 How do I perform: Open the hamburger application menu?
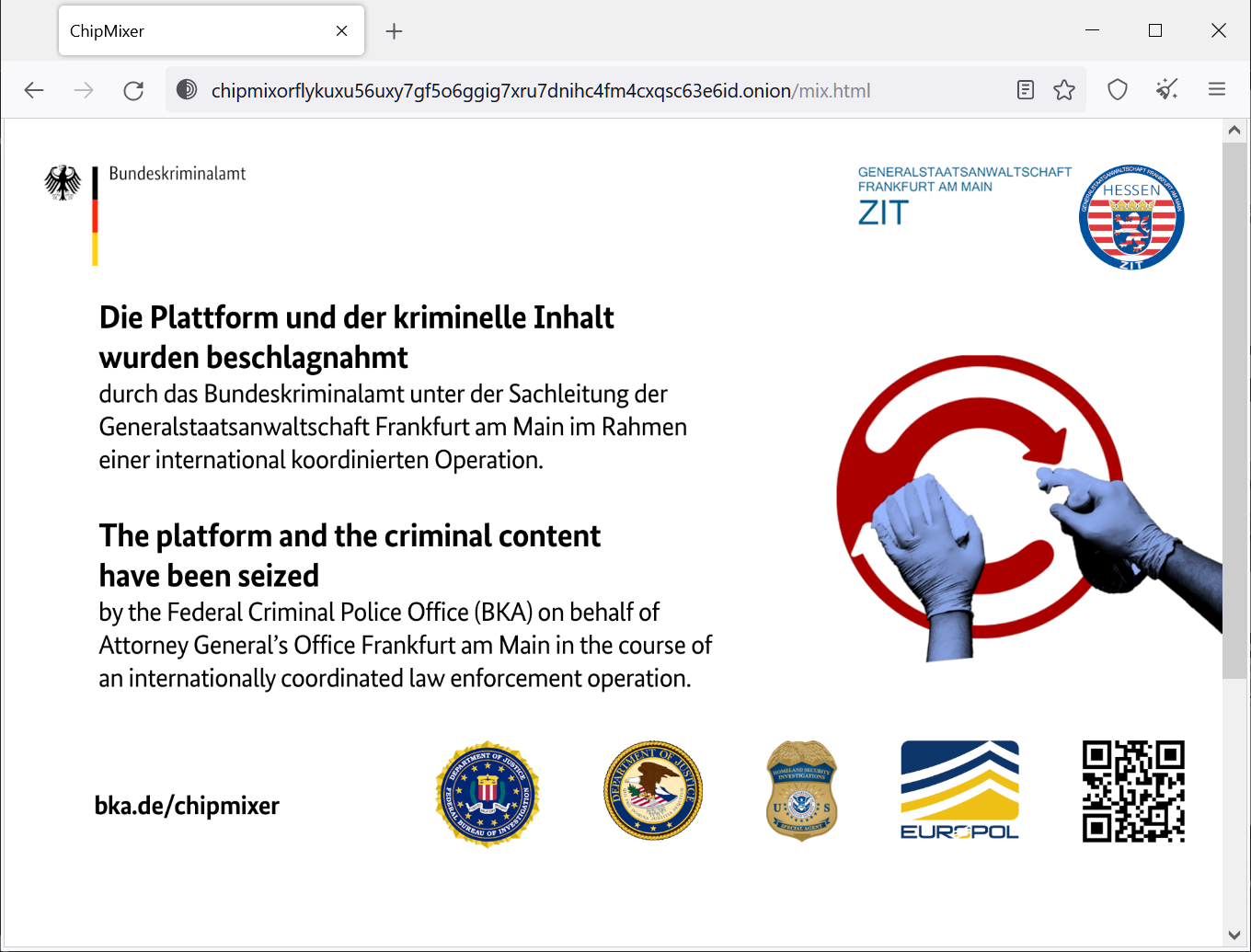1217,90
